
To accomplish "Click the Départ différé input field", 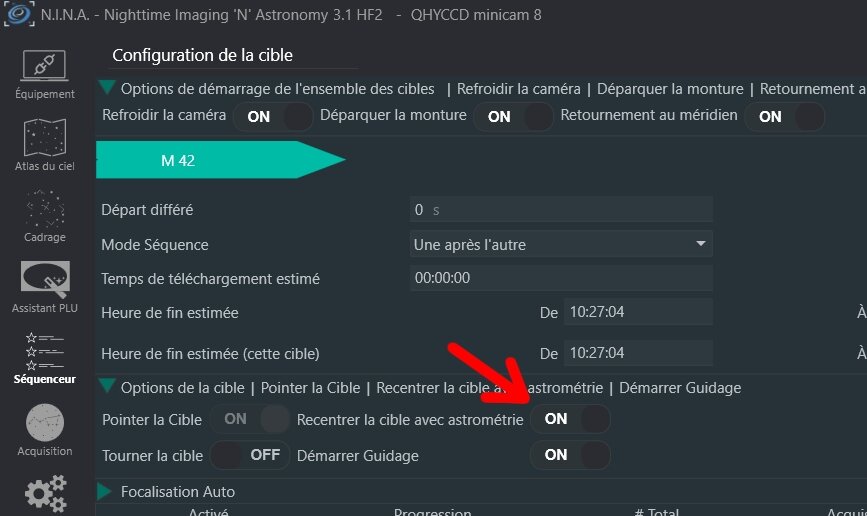I will 562,209.
